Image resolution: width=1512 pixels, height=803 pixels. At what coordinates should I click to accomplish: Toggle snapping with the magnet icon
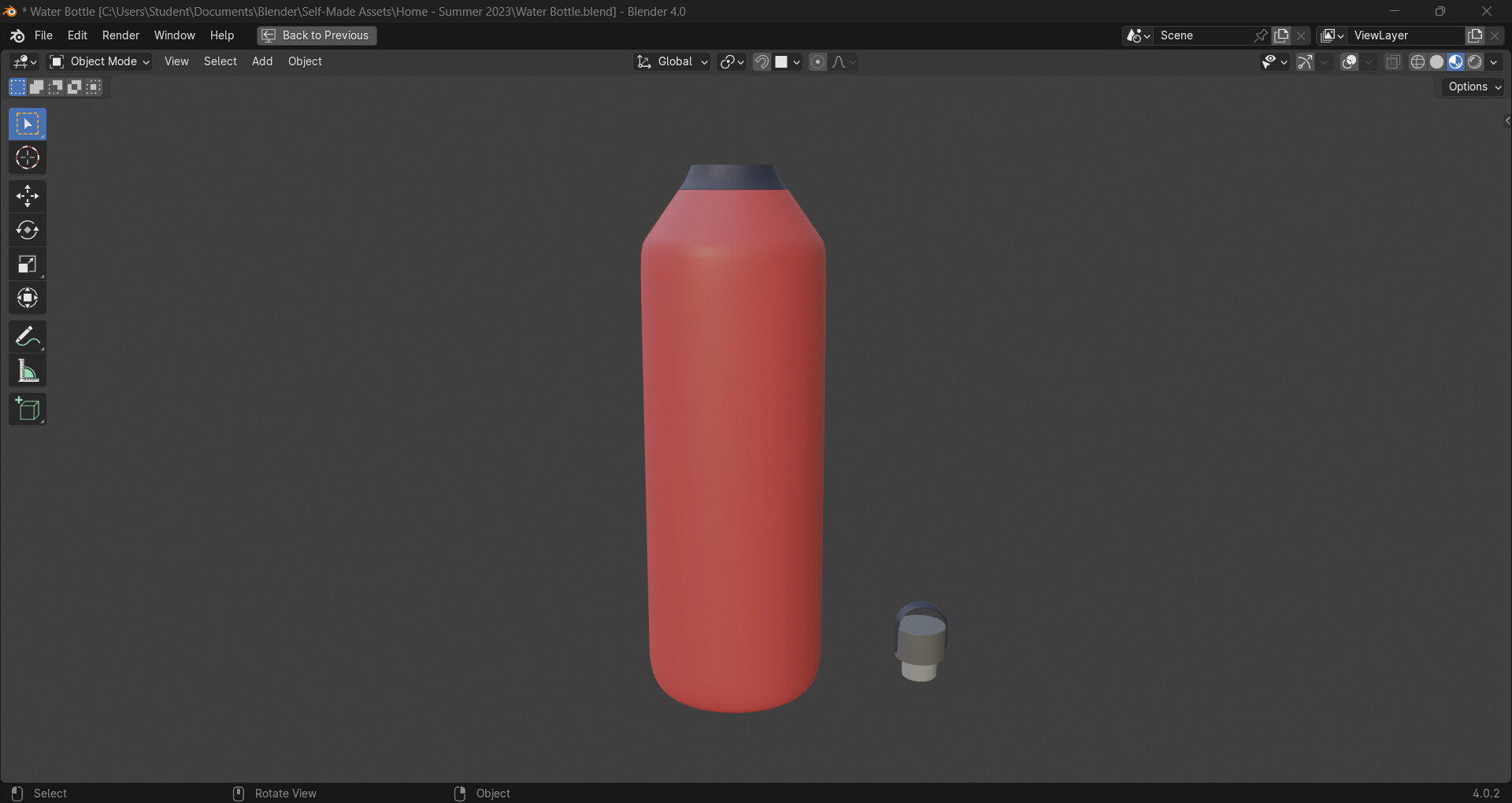(x=761, y=61)
